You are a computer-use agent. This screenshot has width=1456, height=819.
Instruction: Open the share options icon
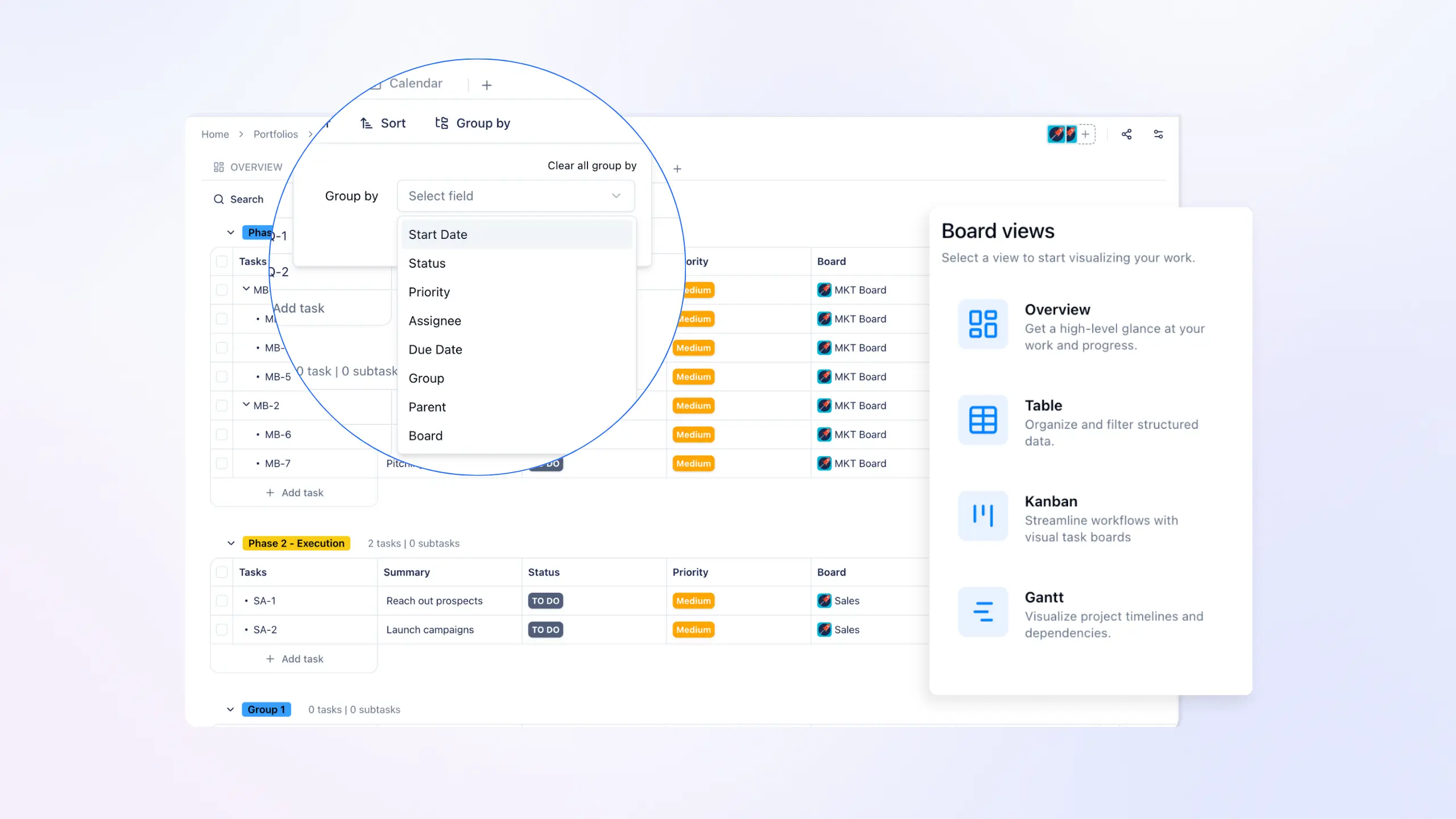click(1127, 134)
